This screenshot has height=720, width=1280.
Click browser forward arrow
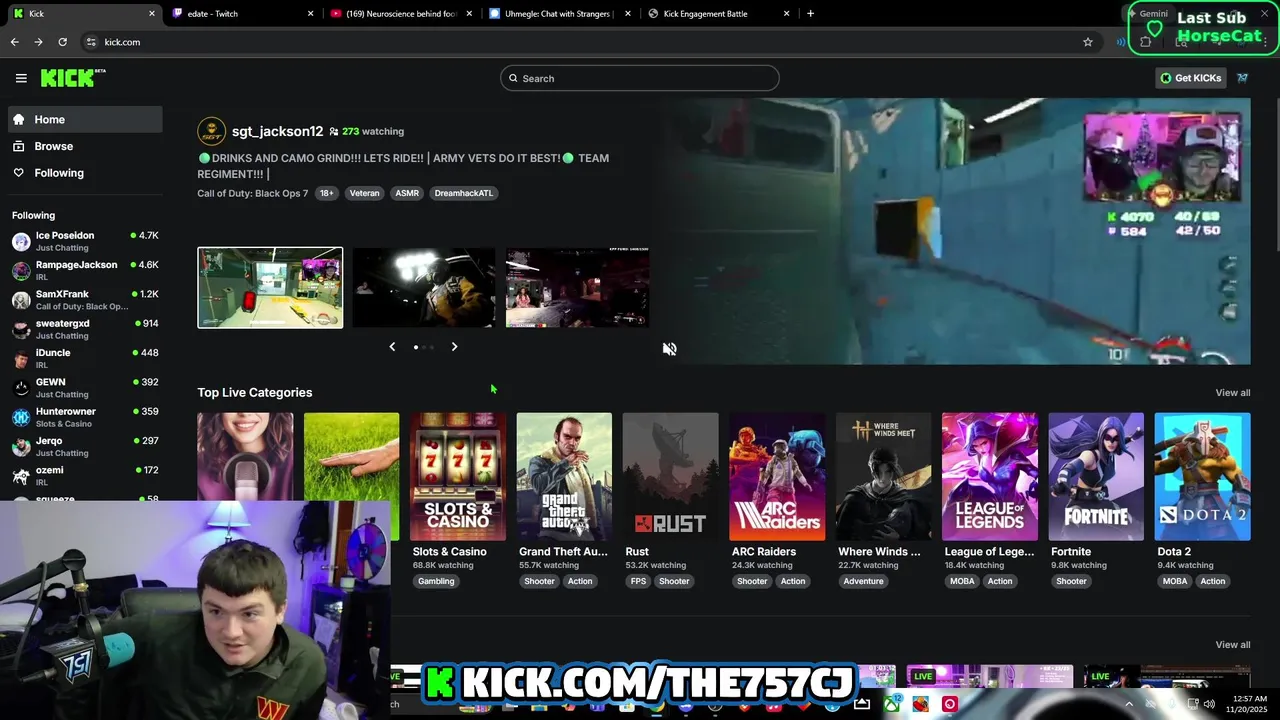(38, 42)
